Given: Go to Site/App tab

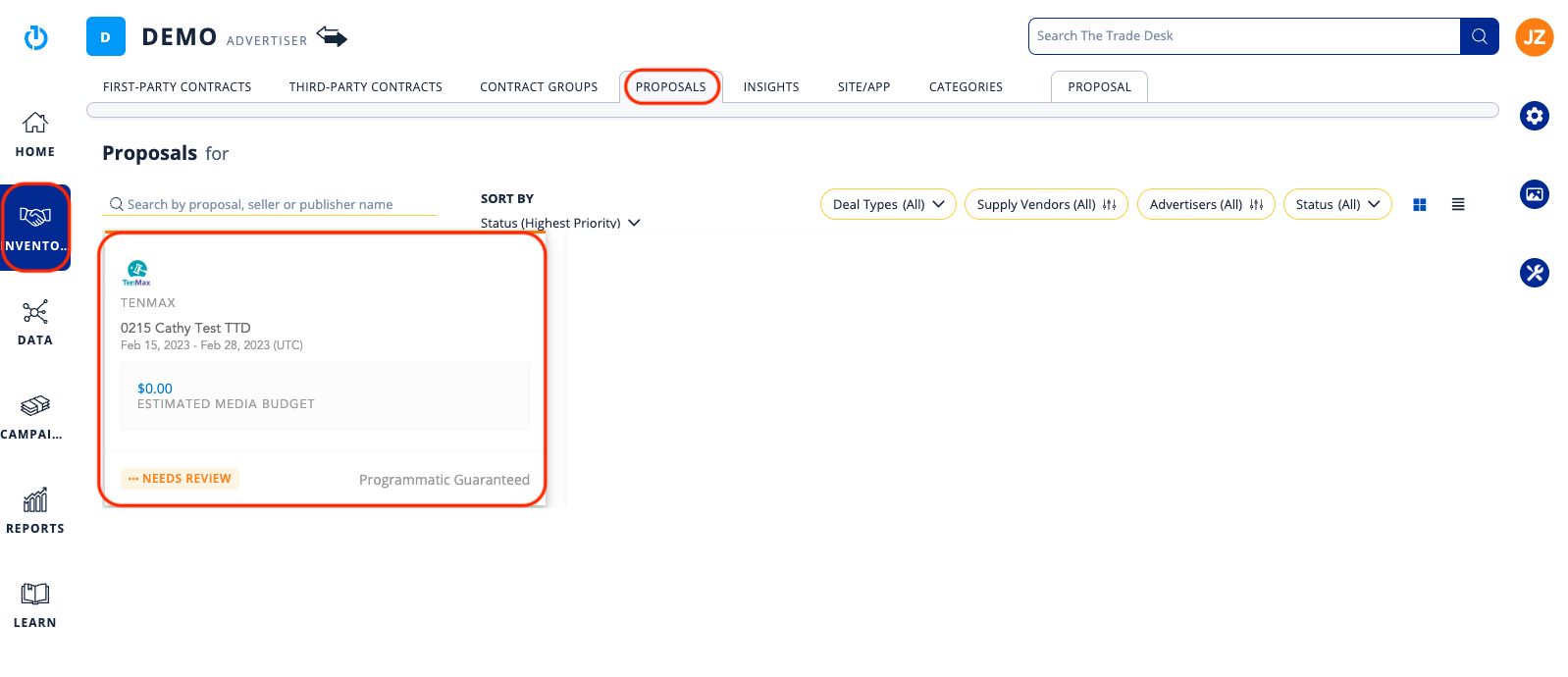Looking at the screenshot, I should (x=864, y=87).
